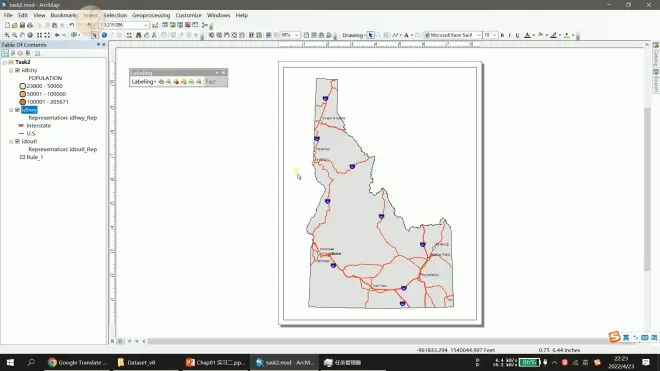Click the Drawing menu button

[x=354, y=35]
